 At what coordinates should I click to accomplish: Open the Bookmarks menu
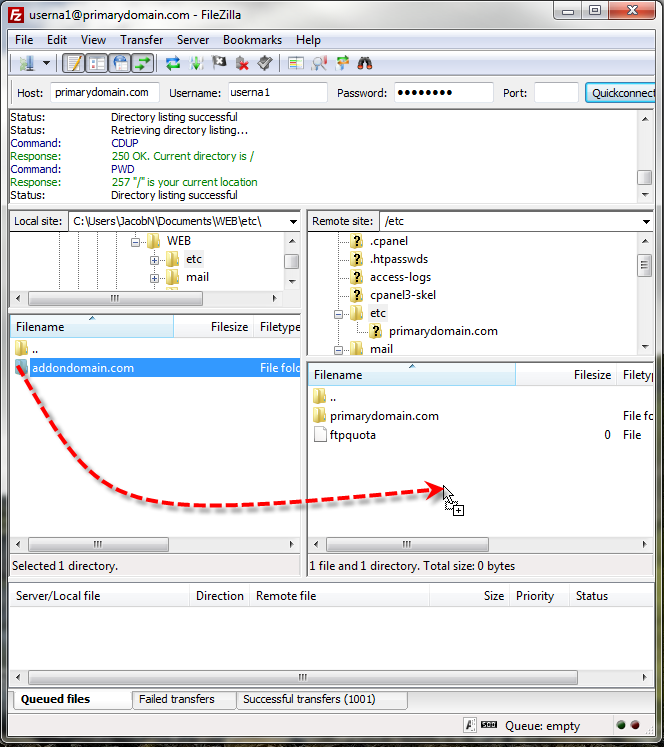pyautogui.click(x=252, y=40)
